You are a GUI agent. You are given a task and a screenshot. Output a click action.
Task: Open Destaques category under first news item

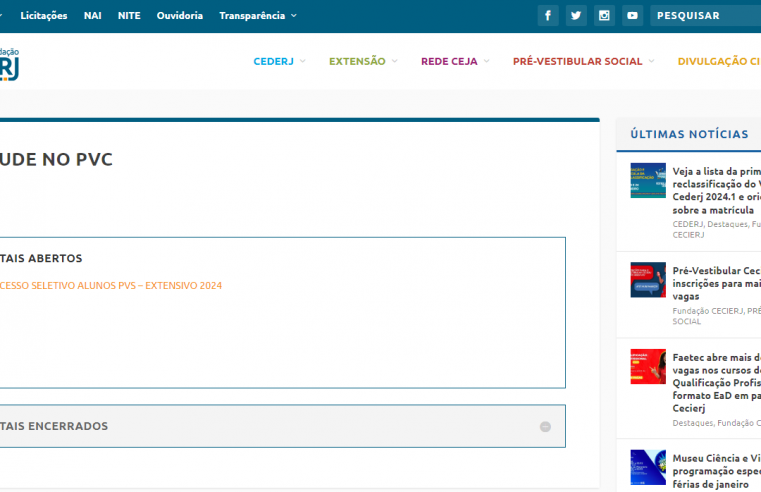(x=728, y=224)
